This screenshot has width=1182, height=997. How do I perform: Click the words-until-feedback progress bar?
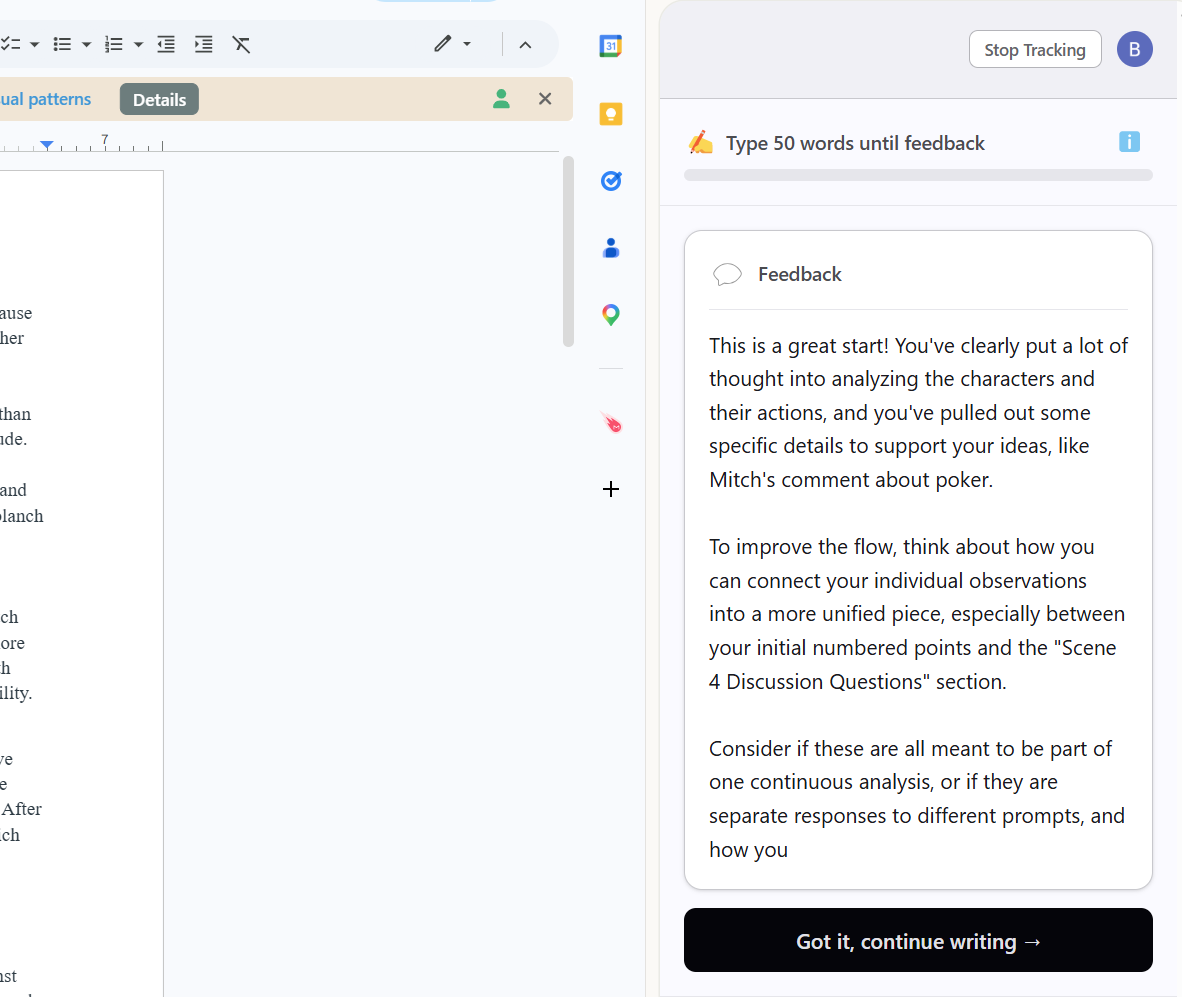coord(917,175)
